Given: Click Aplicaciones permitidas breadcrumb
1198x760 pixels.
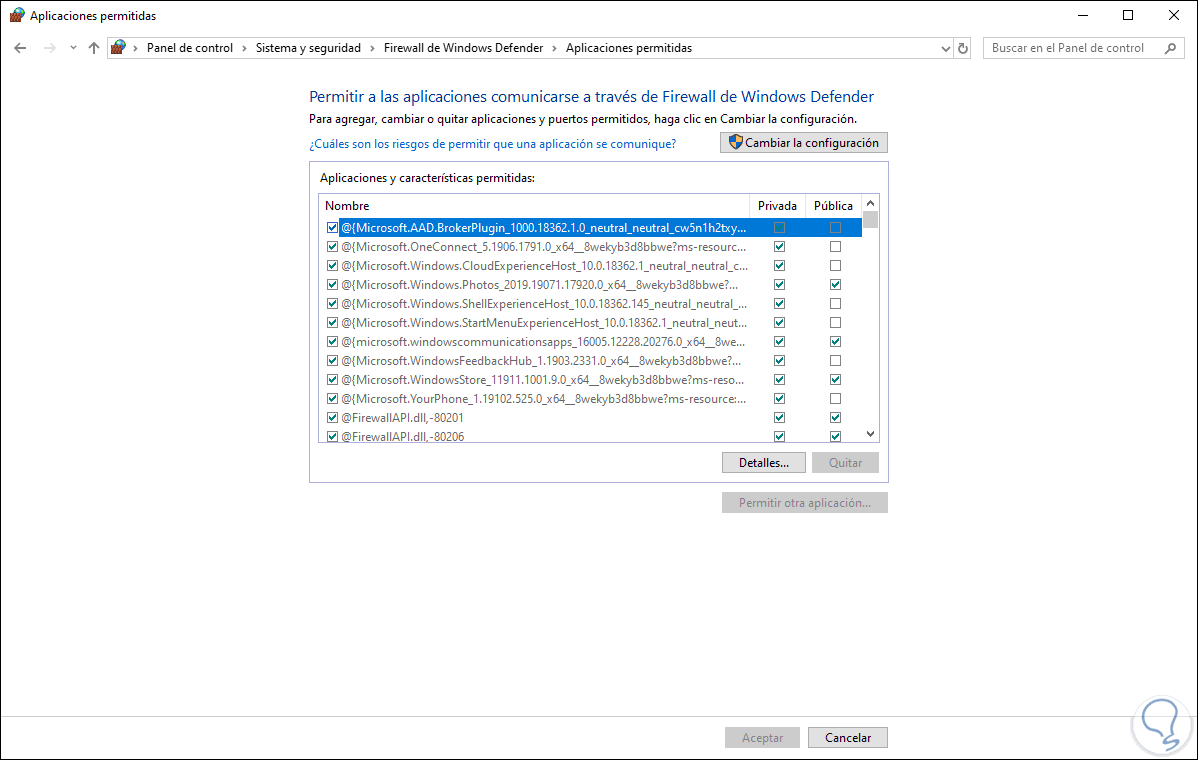Looking at the screenshot, I should click(629, 48).
